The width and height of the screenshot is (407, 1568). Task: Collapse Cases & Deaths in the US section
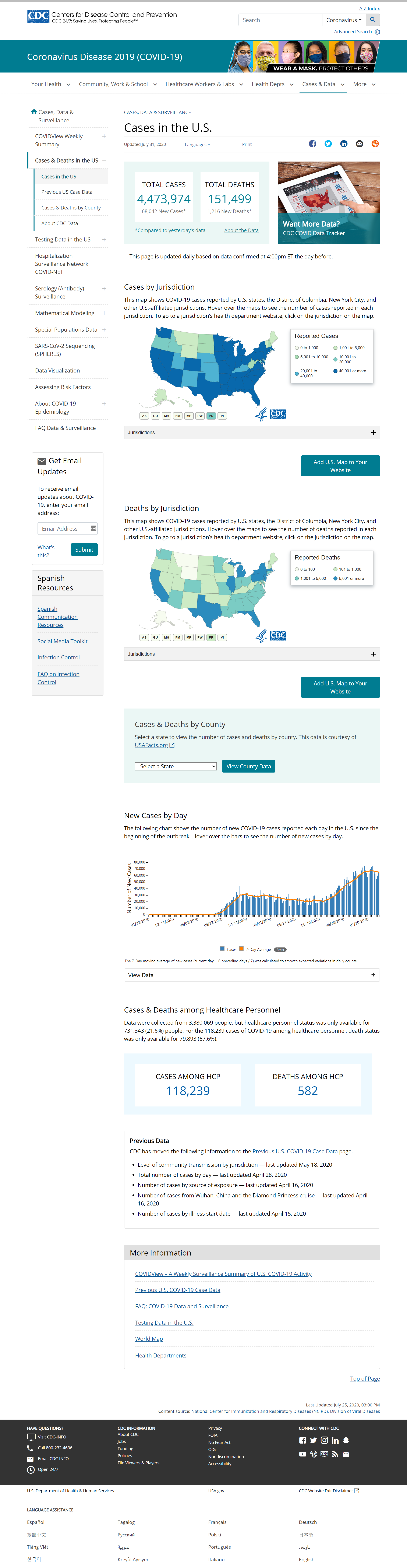pos(104,161)
